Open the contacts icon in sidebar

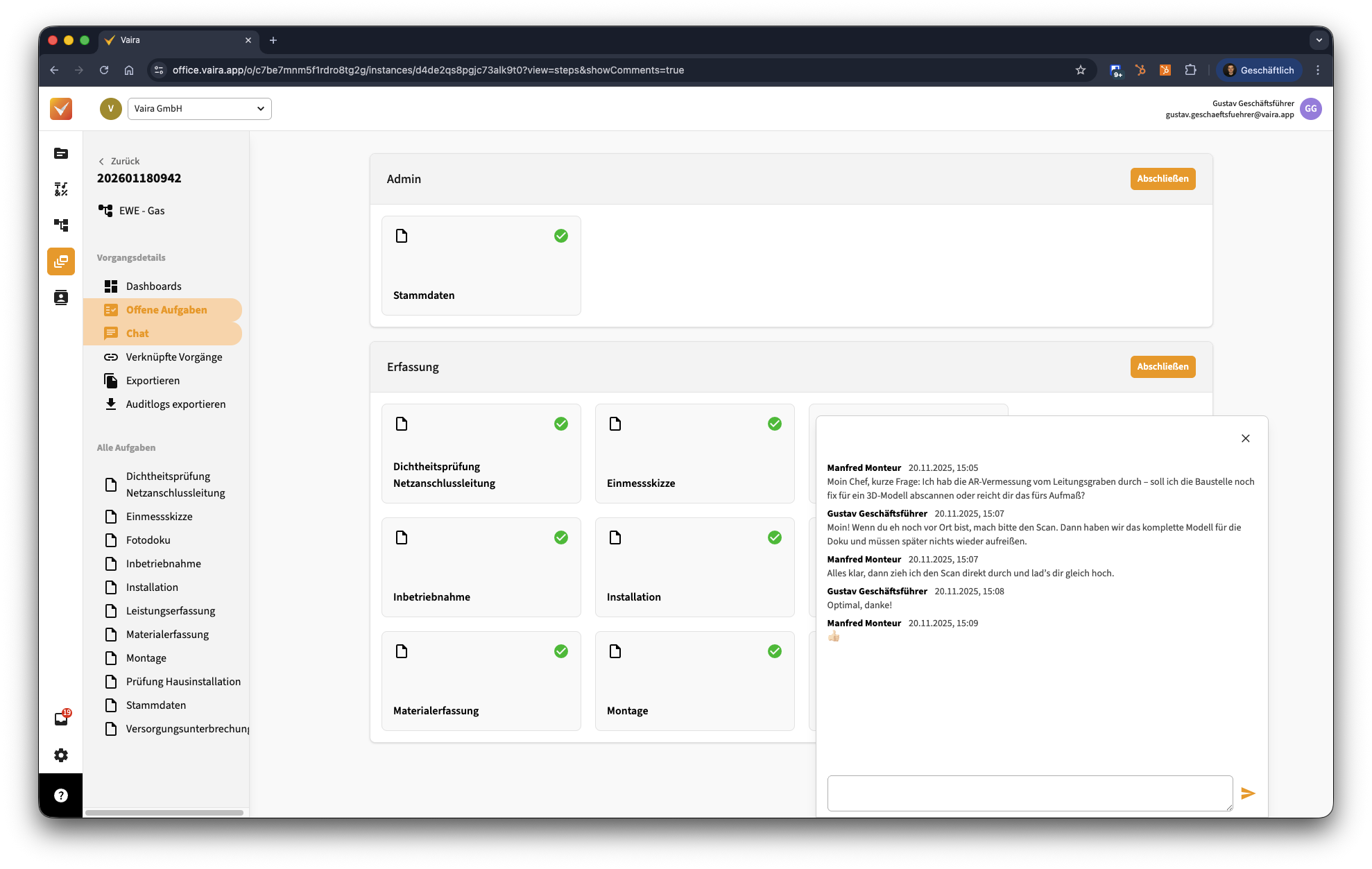[61, 298]
